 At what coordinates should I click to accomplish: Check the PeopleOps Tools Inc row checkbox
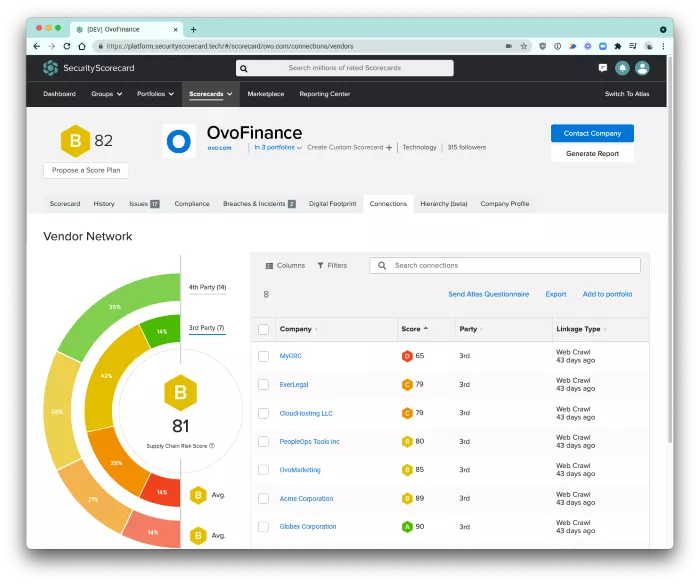pos(263,442)
